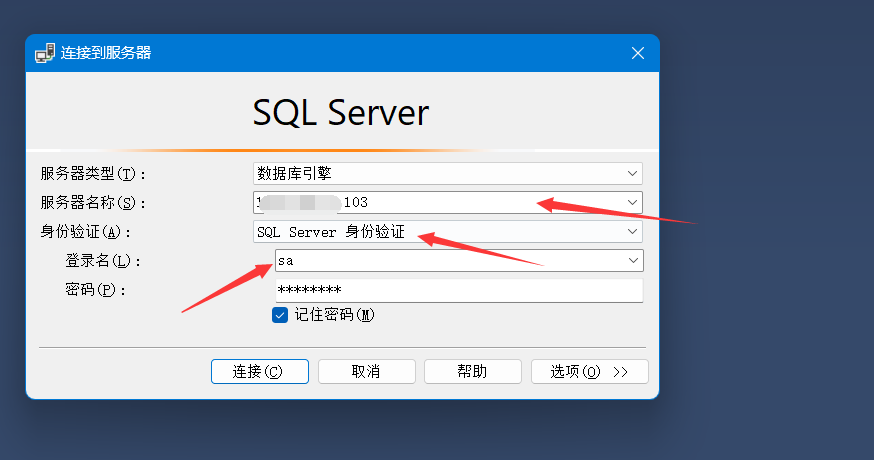Focus the 密码 input field
Viewport: 874px width, 460px height.
point(458,290)
